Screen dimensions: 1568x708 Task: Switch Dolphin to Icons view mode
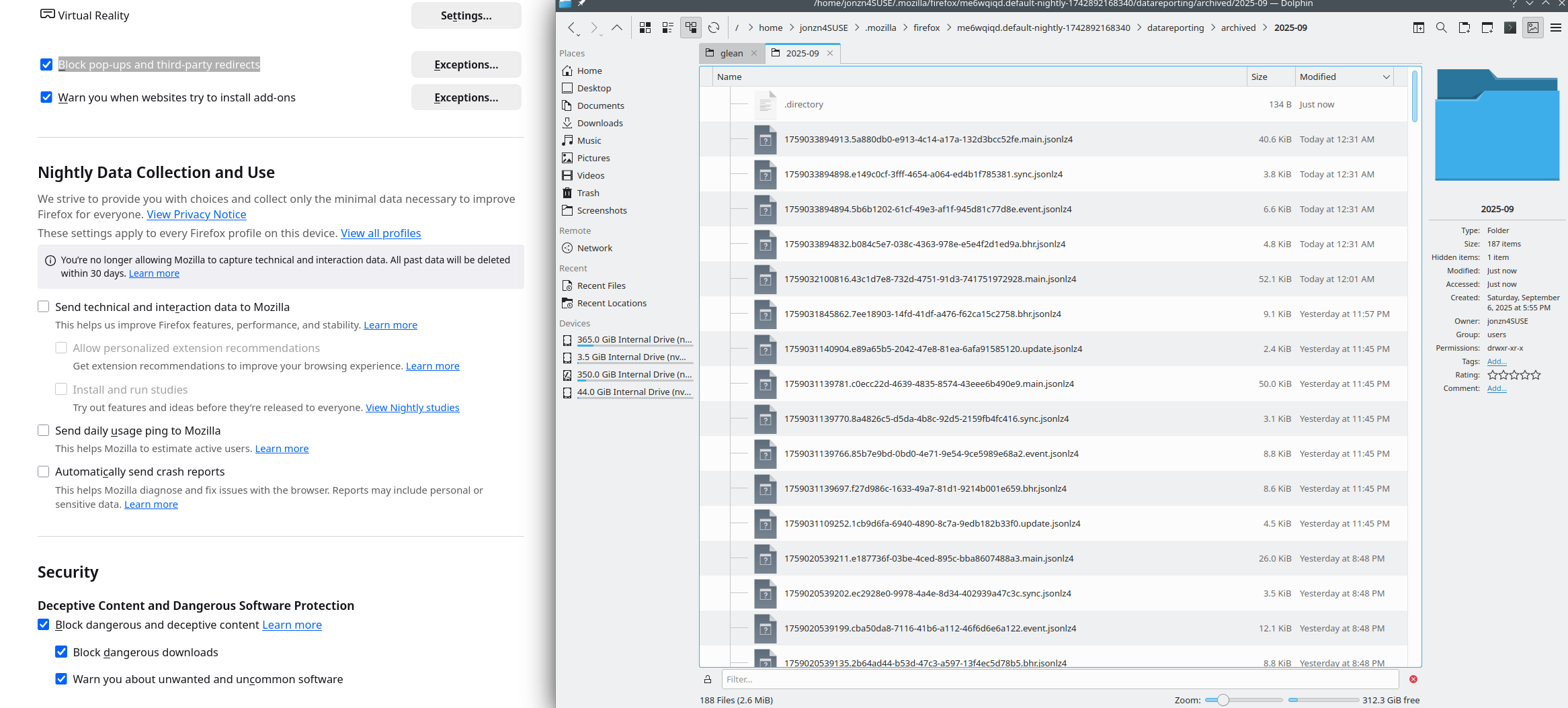point(645,28)
